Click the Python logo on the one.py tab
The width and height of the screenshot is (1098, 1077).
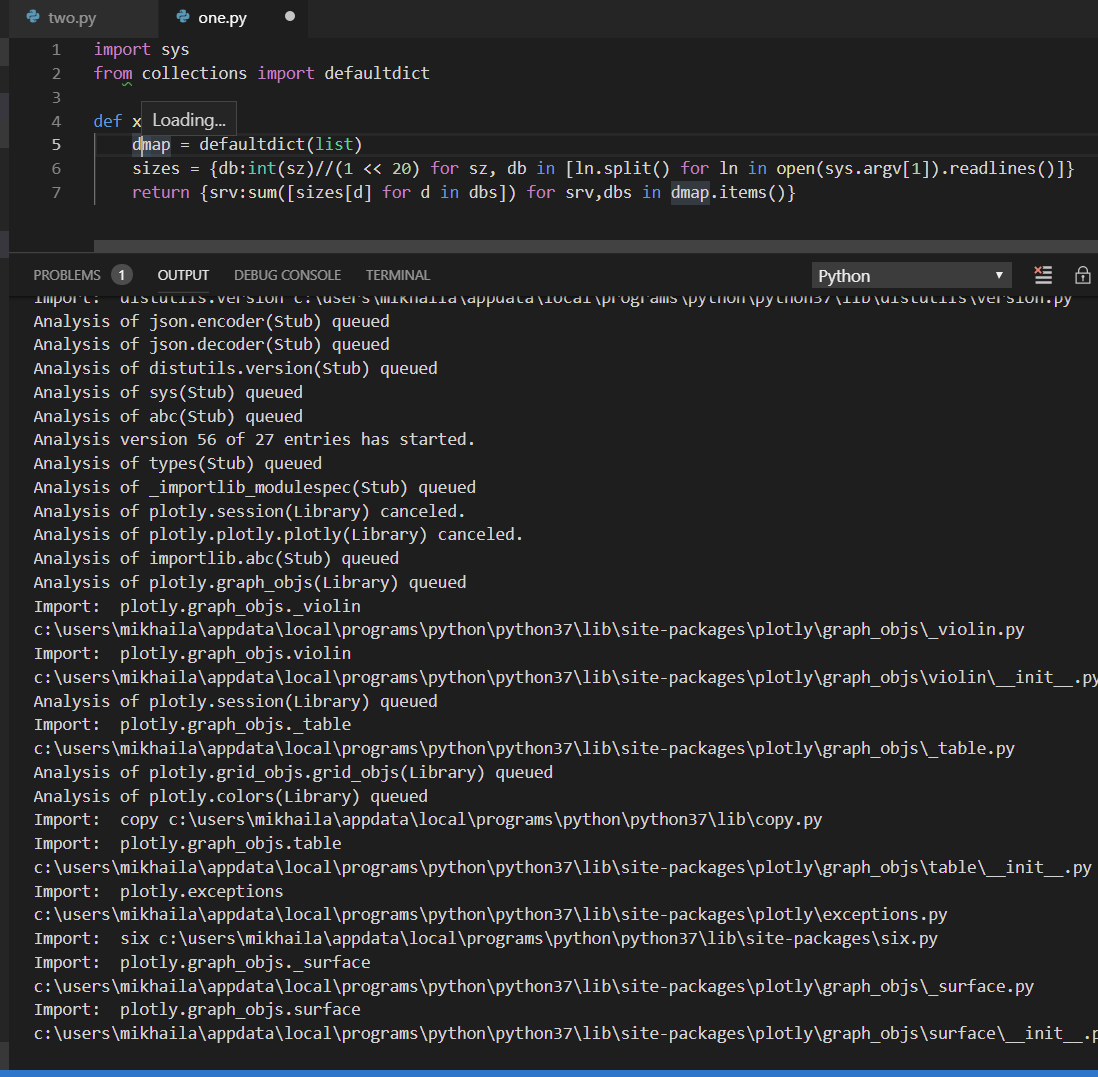pyautogui.click(x=184, y=17)
